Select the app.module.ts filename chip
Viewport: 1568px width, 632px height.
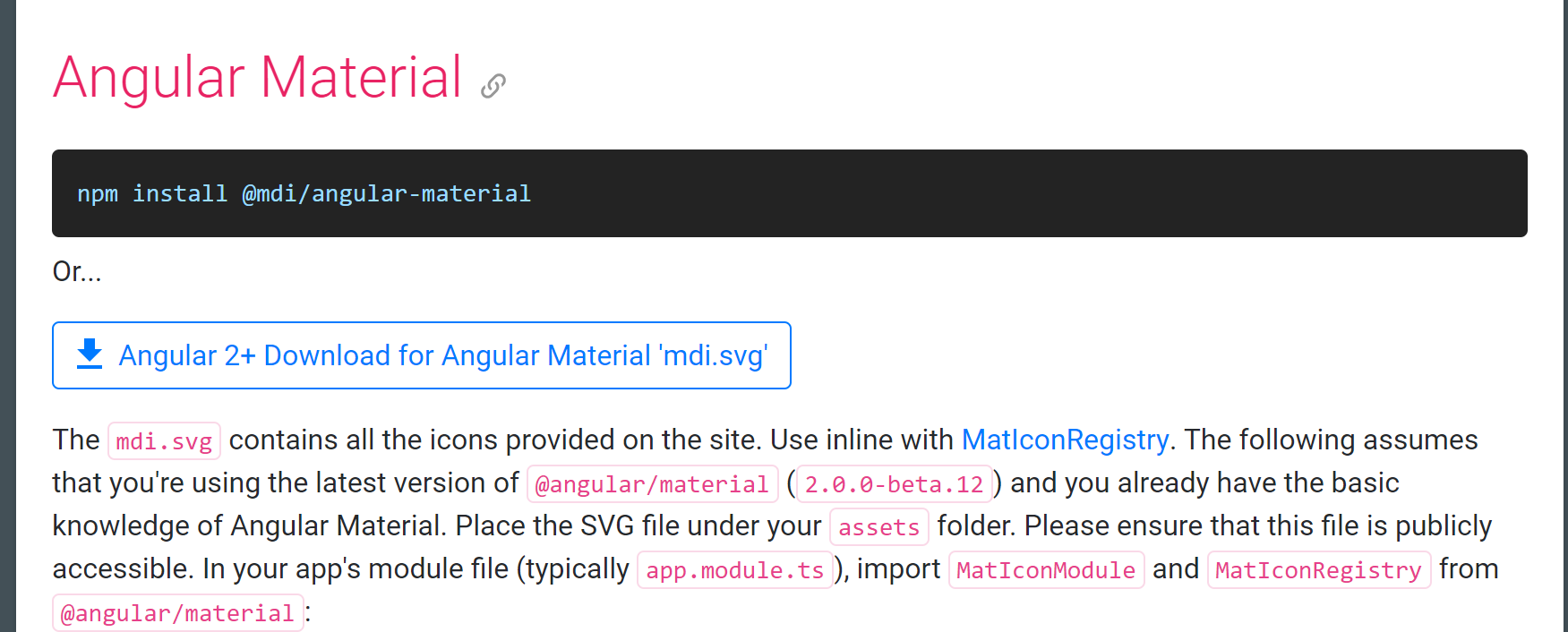pos(734,570)
